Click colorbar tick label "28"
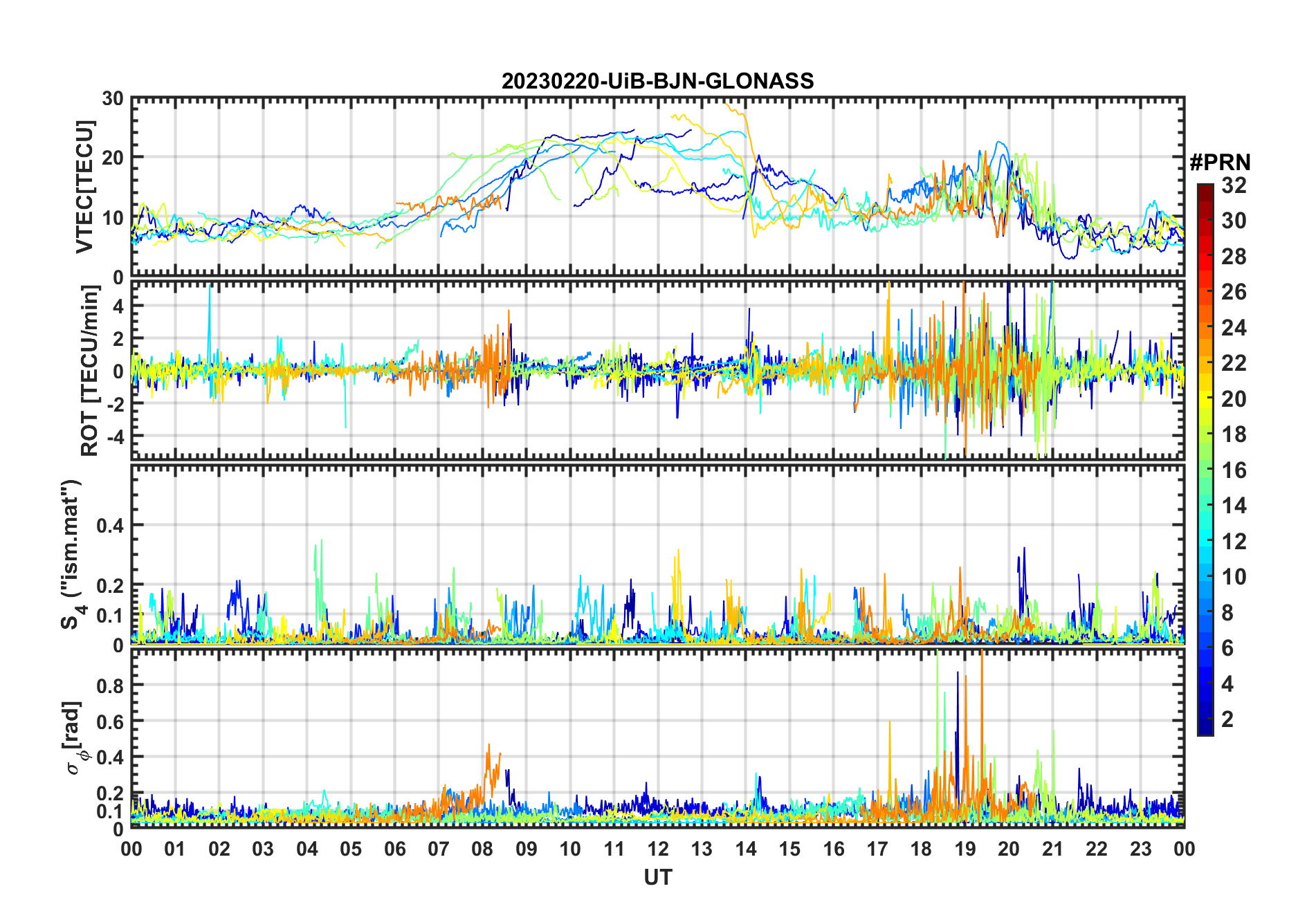The height and width of the screenshot is (920, 1316). coord(1234,257)
